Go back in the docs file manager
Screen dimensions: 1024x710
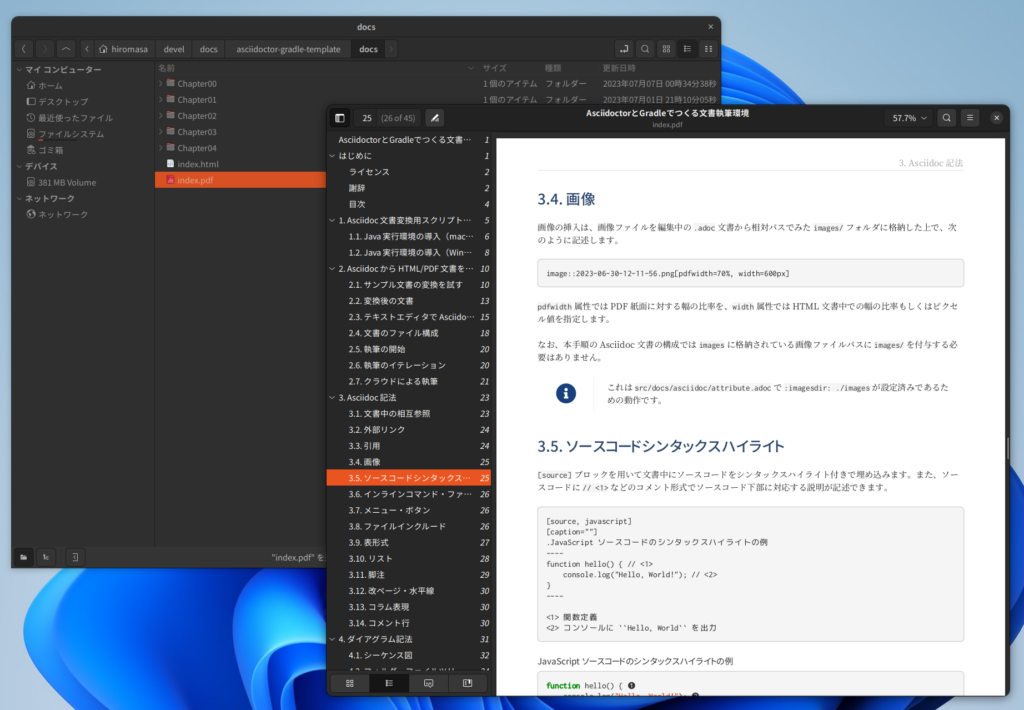tap(24, 49)
